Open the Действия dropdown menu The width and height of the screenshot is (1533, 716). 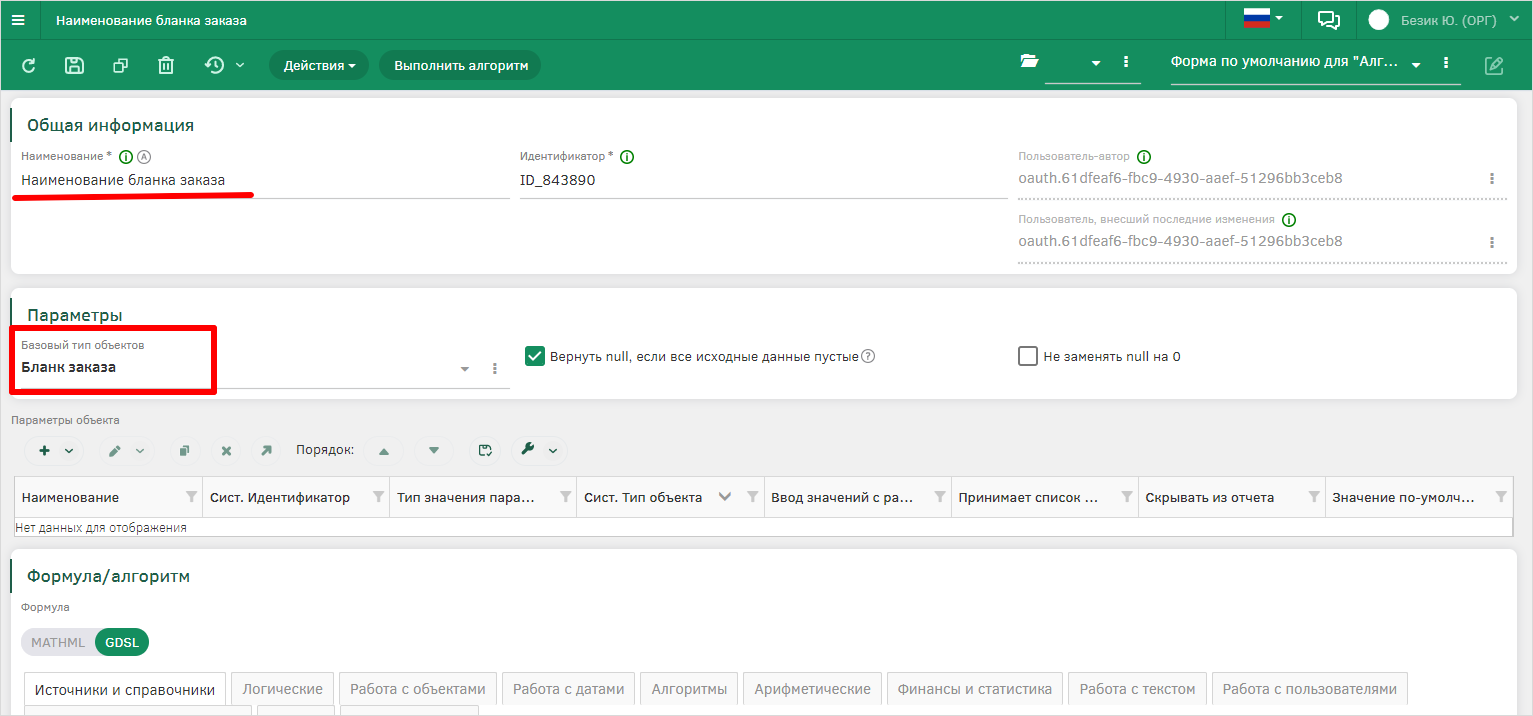pyautogui.click(x=319, y=65)
